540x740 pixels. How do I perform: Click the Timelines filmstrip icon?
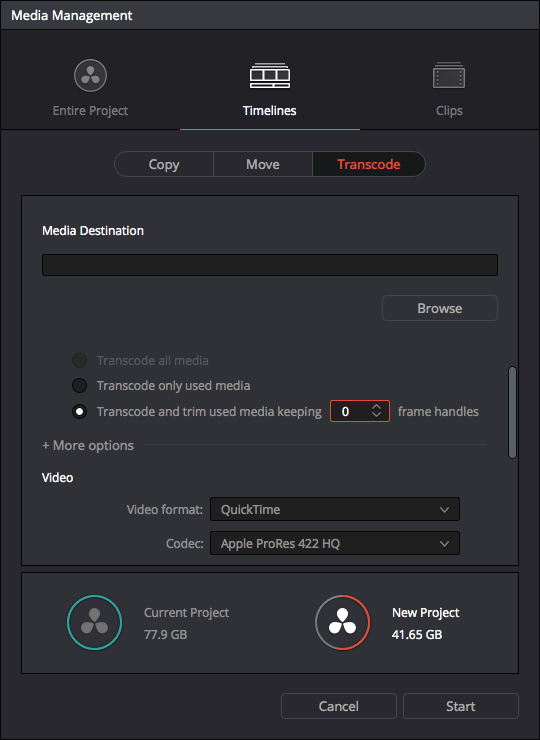(270, 76)
